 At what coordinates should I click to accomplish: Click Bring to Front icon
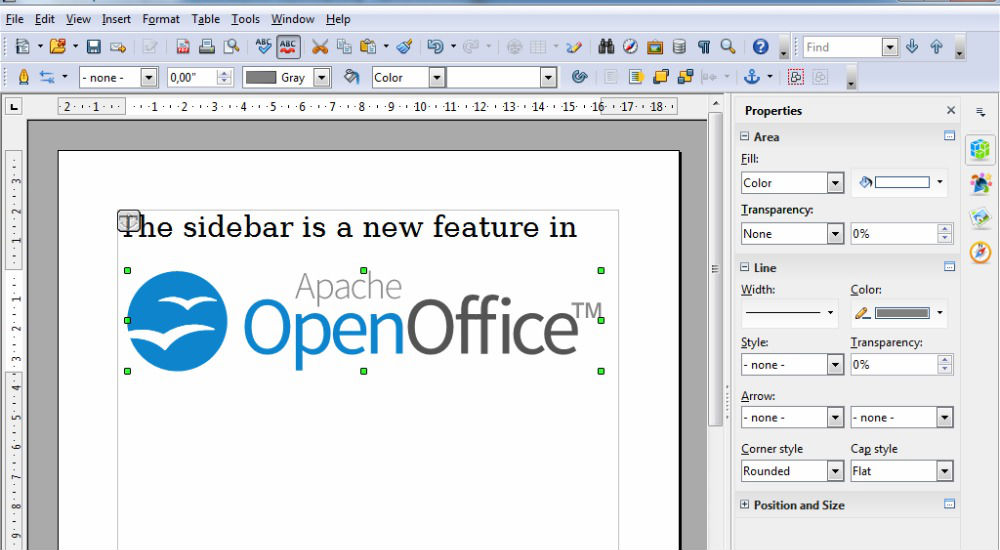click(661, 77)
